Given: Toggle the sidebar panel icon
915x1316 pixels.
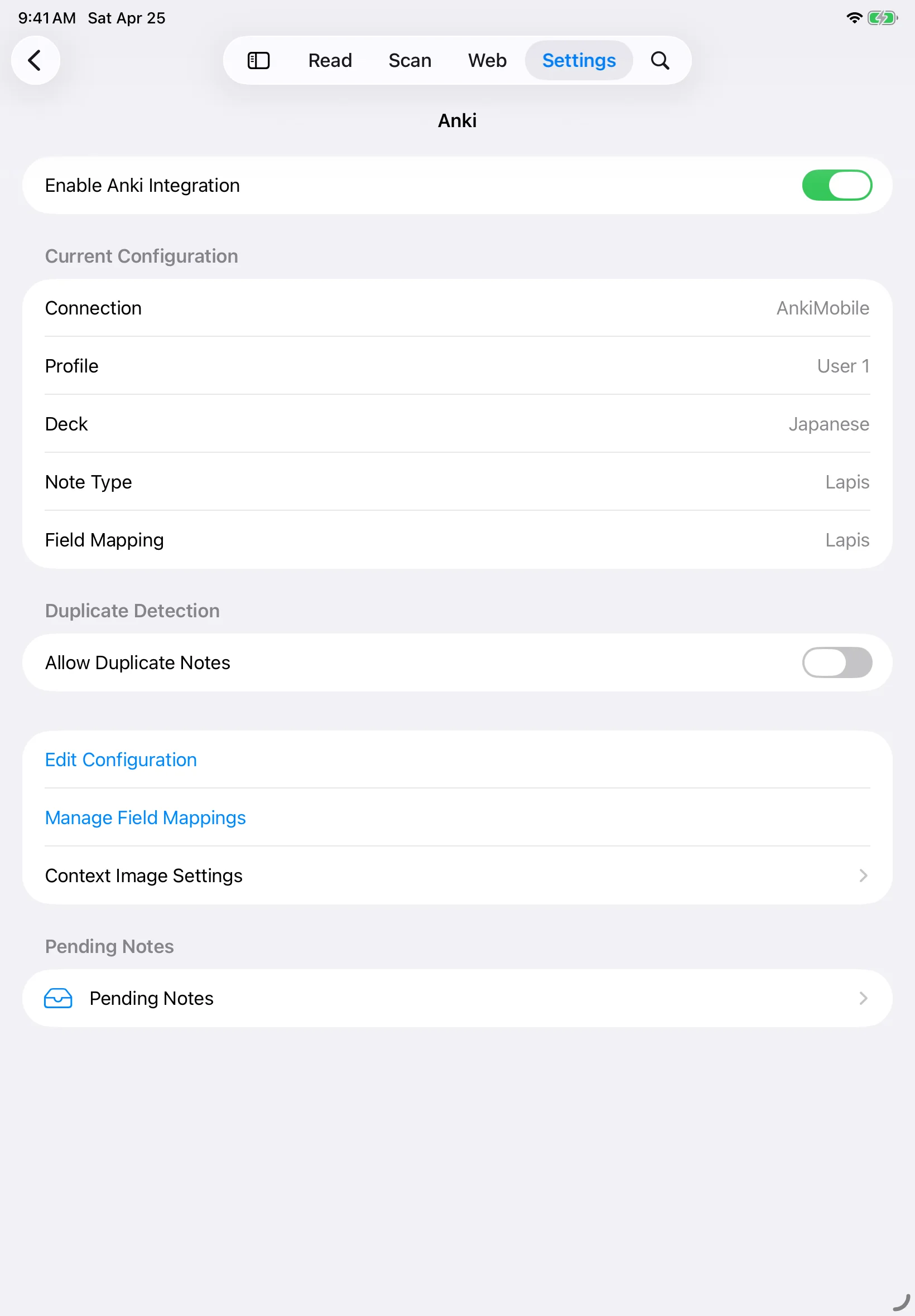Looking at the screenshot, I should tap(258, 60).
